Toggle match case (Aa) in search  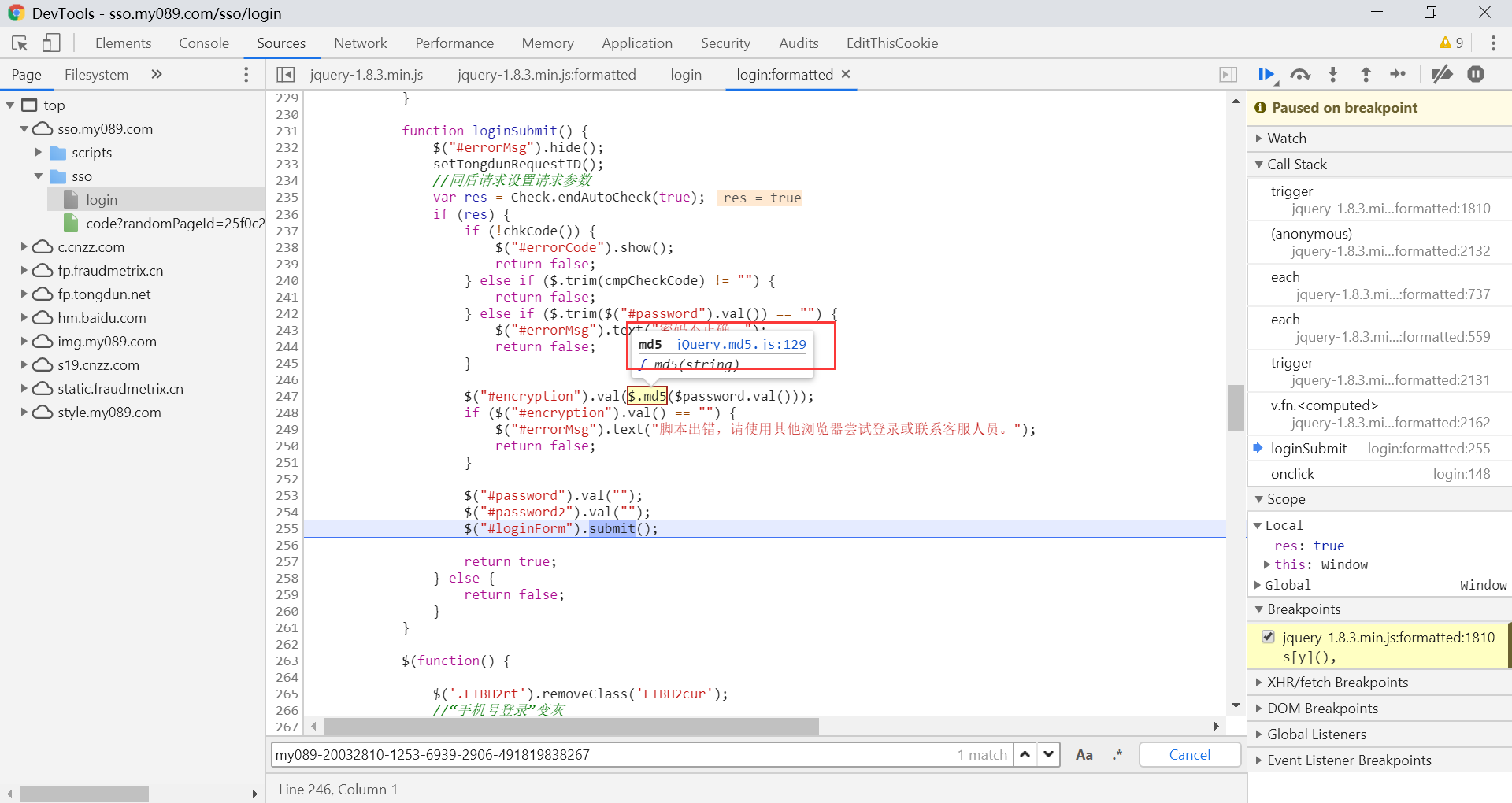pos(1084,754)
